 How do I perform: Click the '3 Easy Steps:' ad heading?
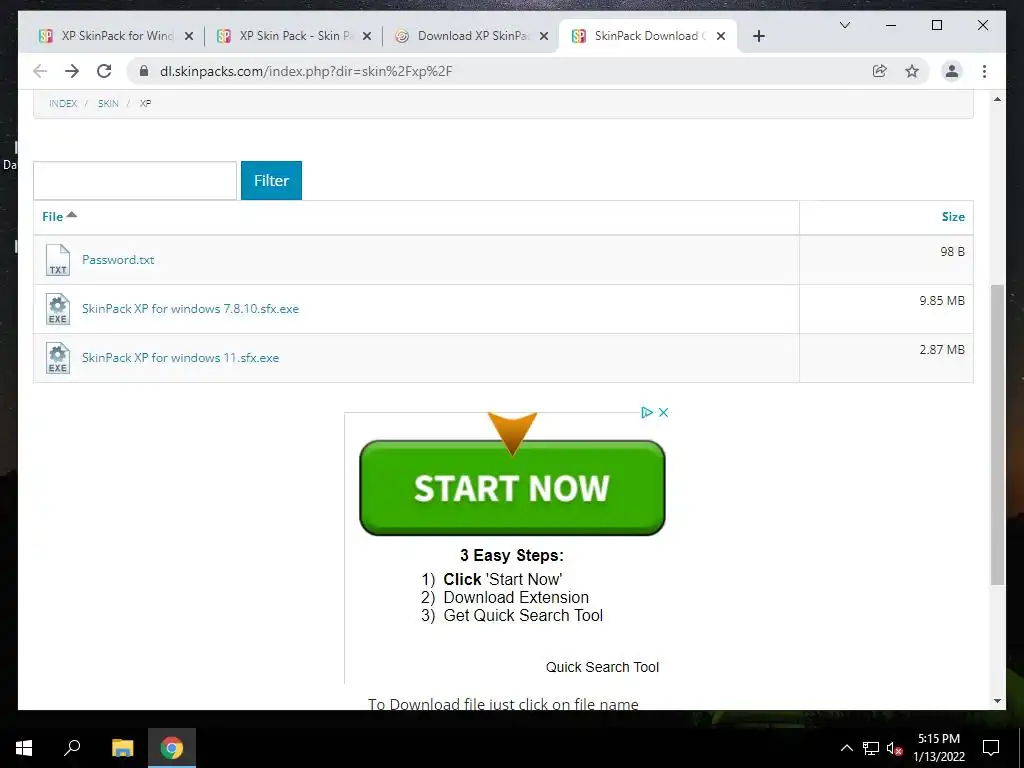coord(511,556)
